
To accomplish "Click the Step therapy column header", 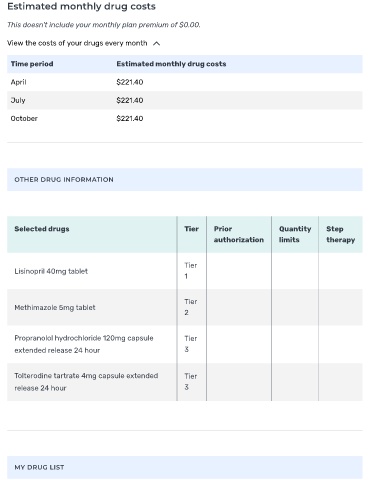I will 340,234.
